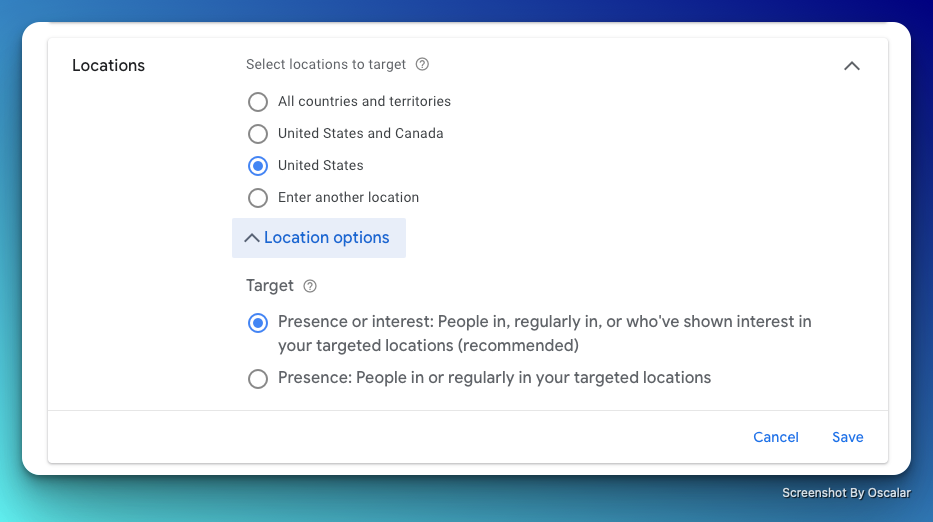Screen dimensions: 933x522
Task: Choose the United States and Canada radio button
Action: pos(258,134)
